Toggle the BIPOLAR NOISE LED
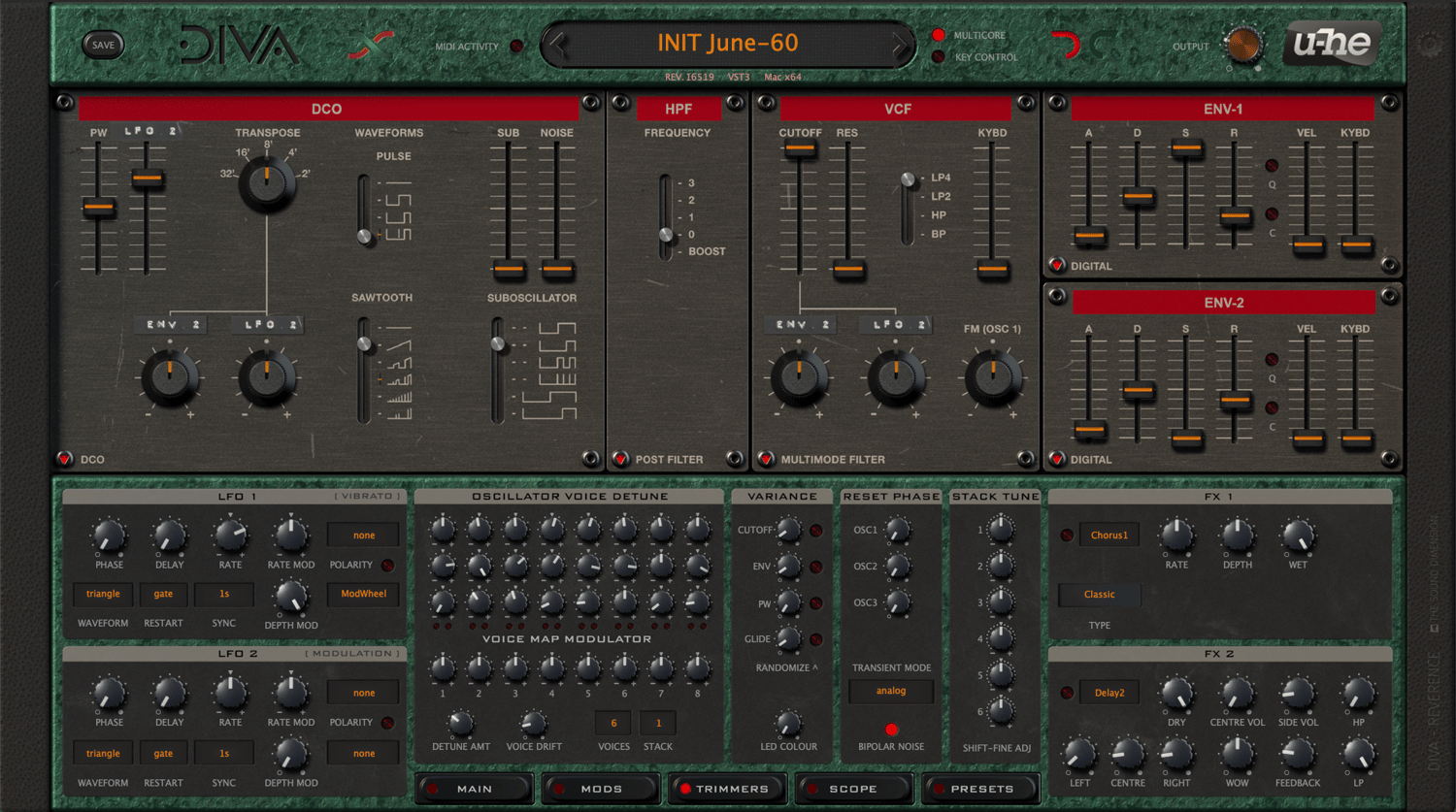1456x812 pixels. (x=891, y=730)
